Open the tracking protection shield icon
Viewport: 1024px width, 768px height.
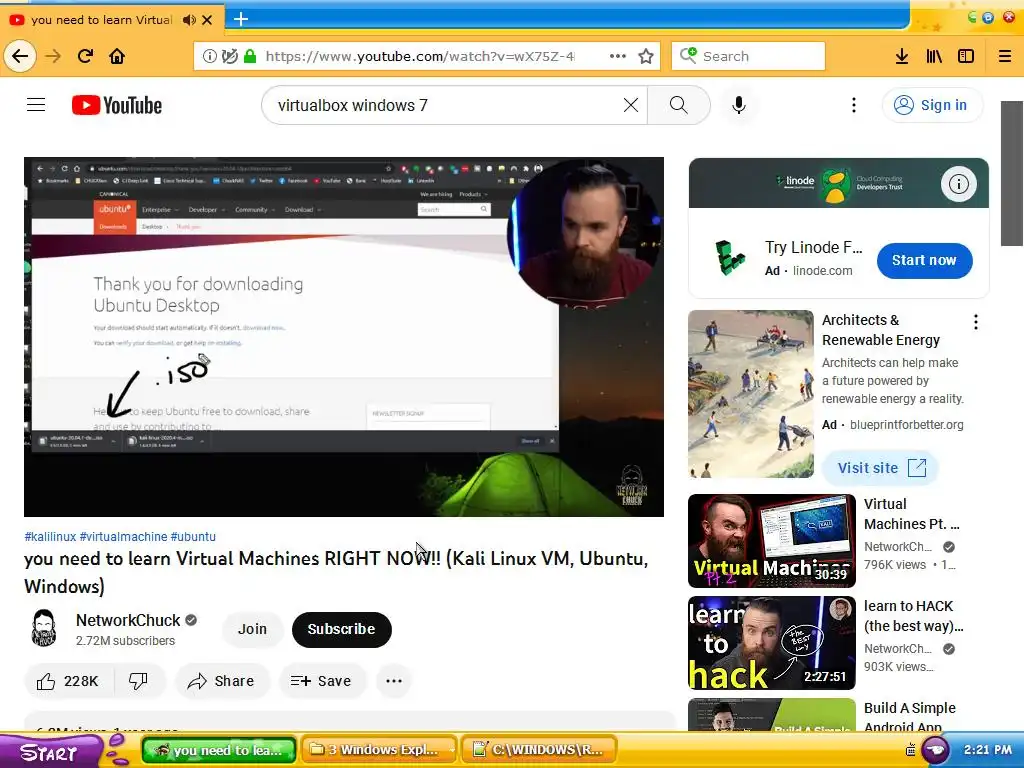pos(229,56)
